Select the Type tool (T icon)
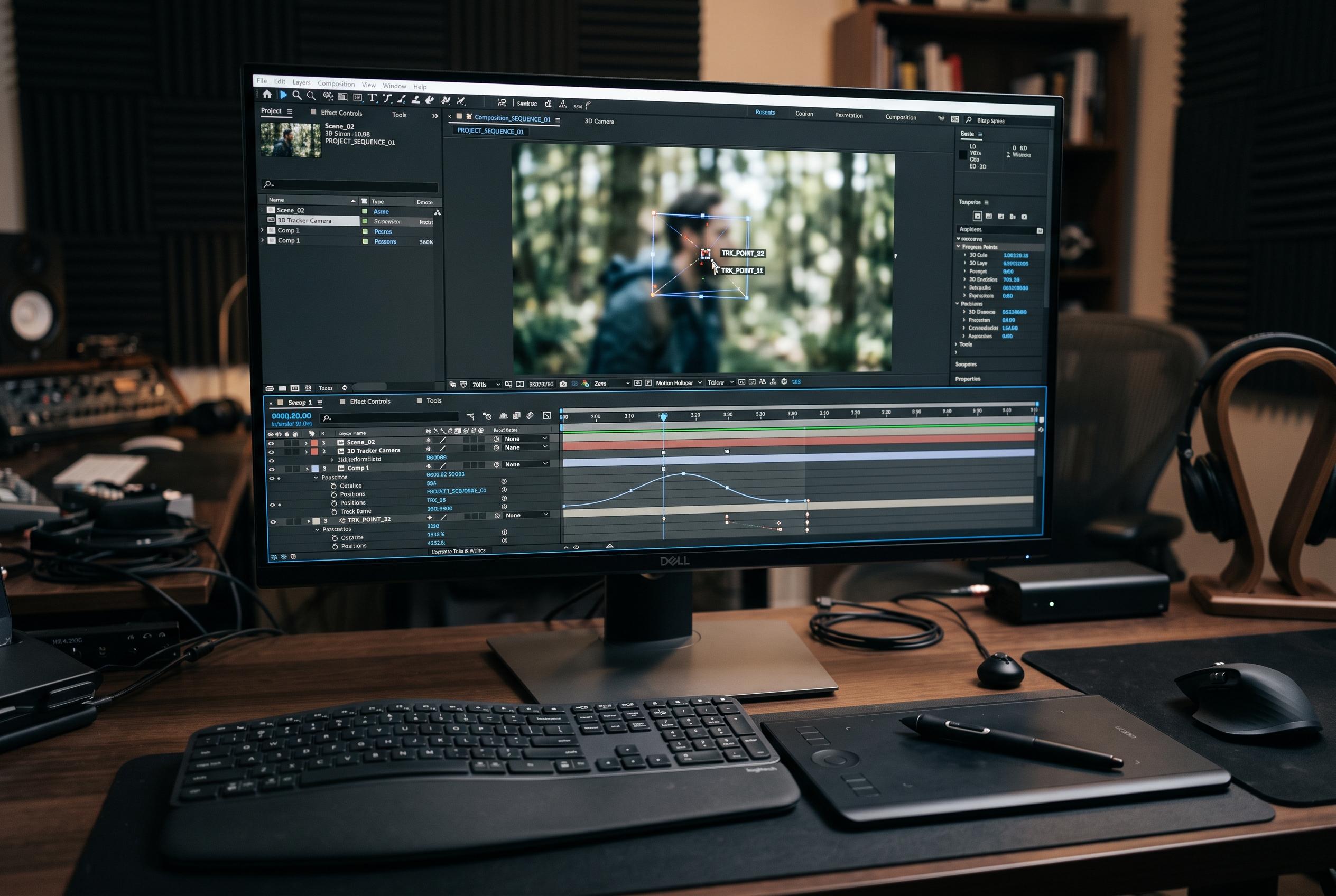 point(372,98)
